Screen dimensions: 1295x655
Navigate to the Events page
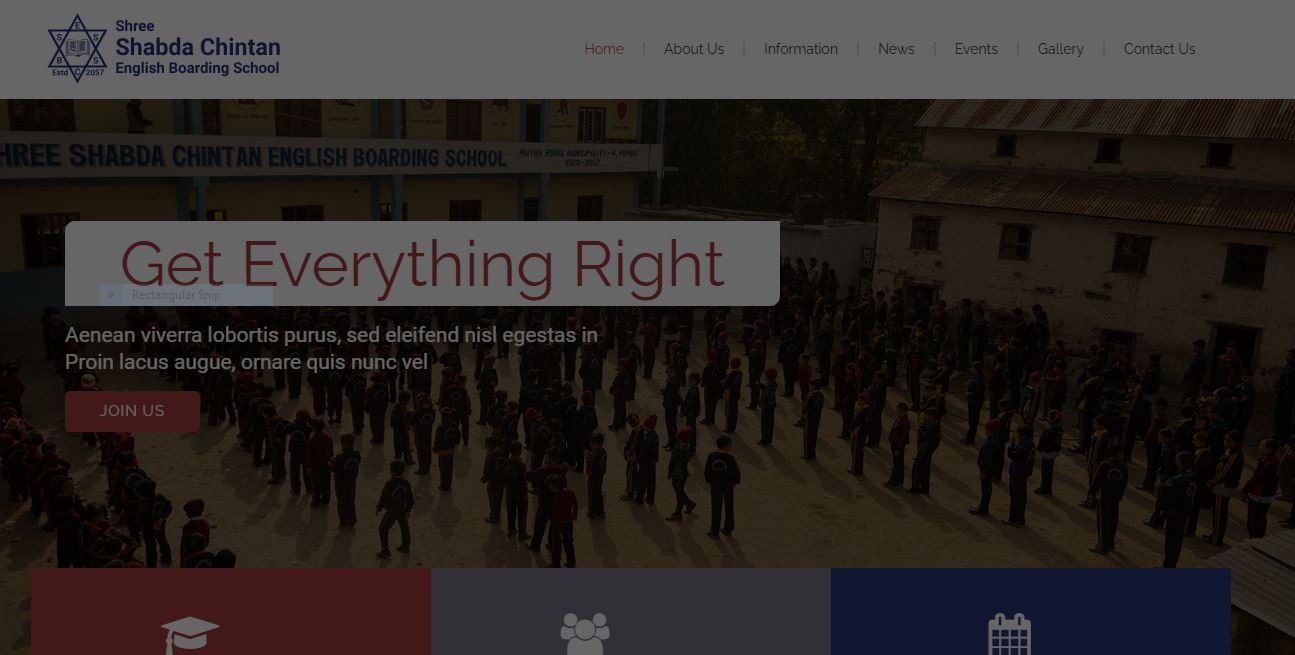[x=976, y=49]
